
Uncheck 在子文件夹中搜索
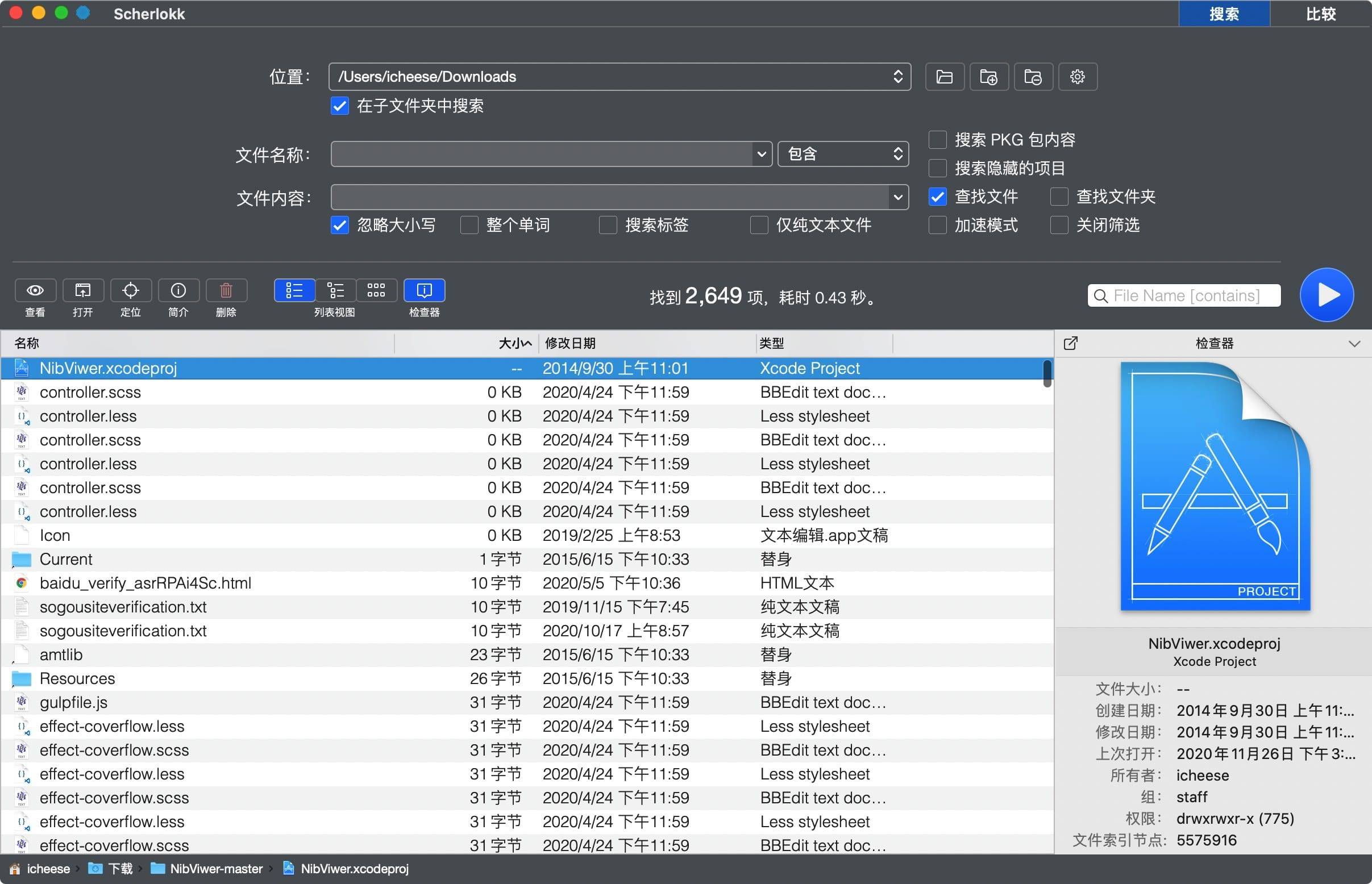tap(339, 106)
